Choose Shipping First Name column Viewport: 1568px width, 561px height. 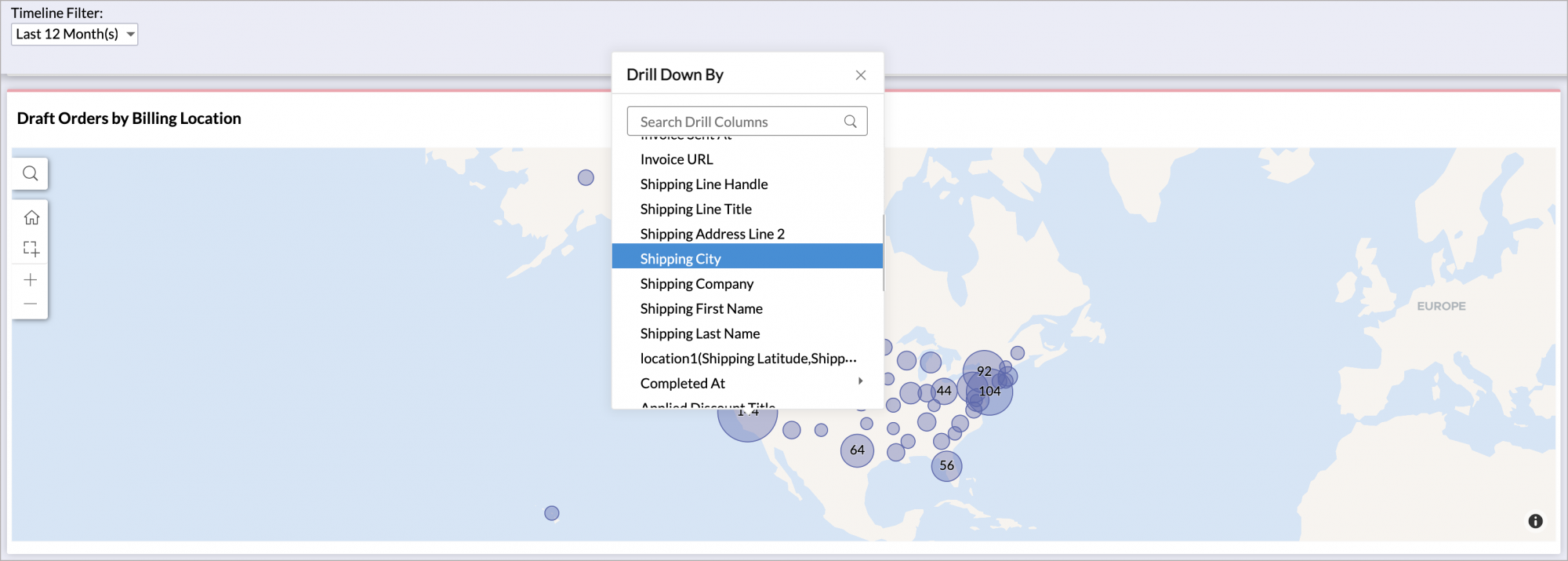pyautogui.click(x=701, y=309)
